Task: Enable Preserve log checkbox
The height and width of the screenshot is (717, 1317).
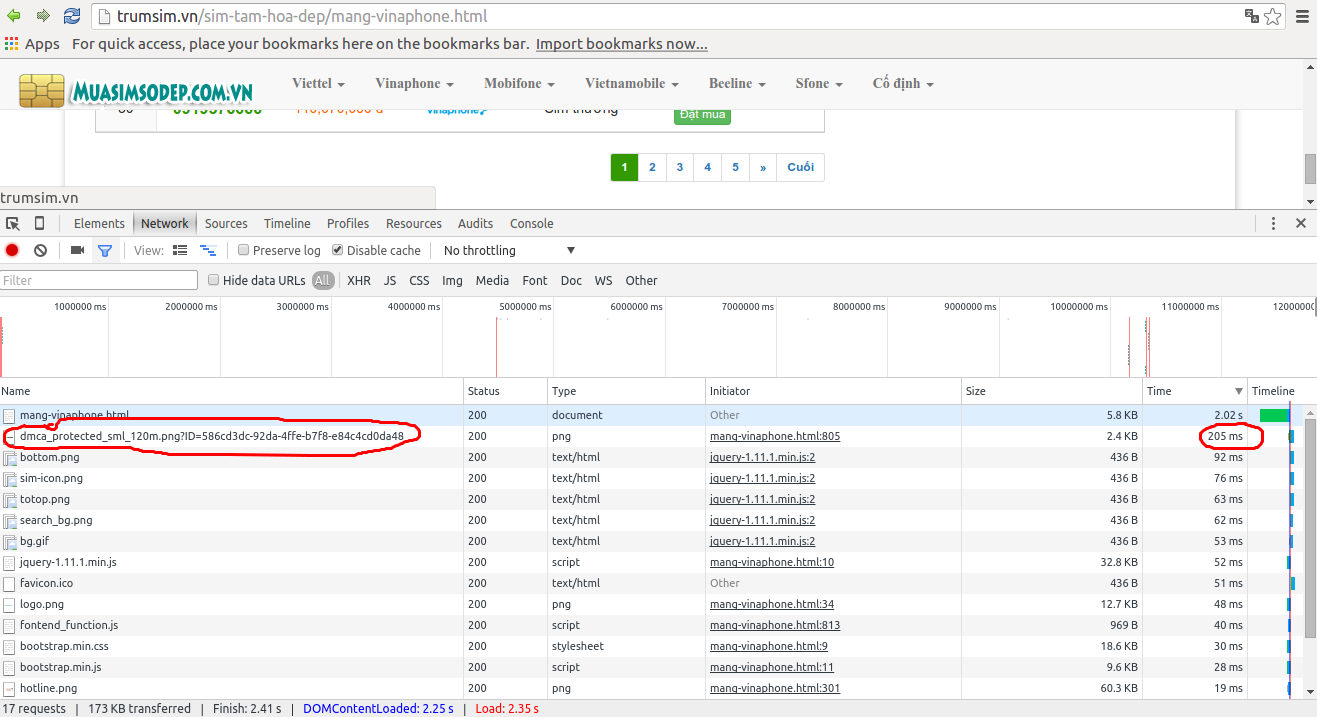Action: point(243,250)
